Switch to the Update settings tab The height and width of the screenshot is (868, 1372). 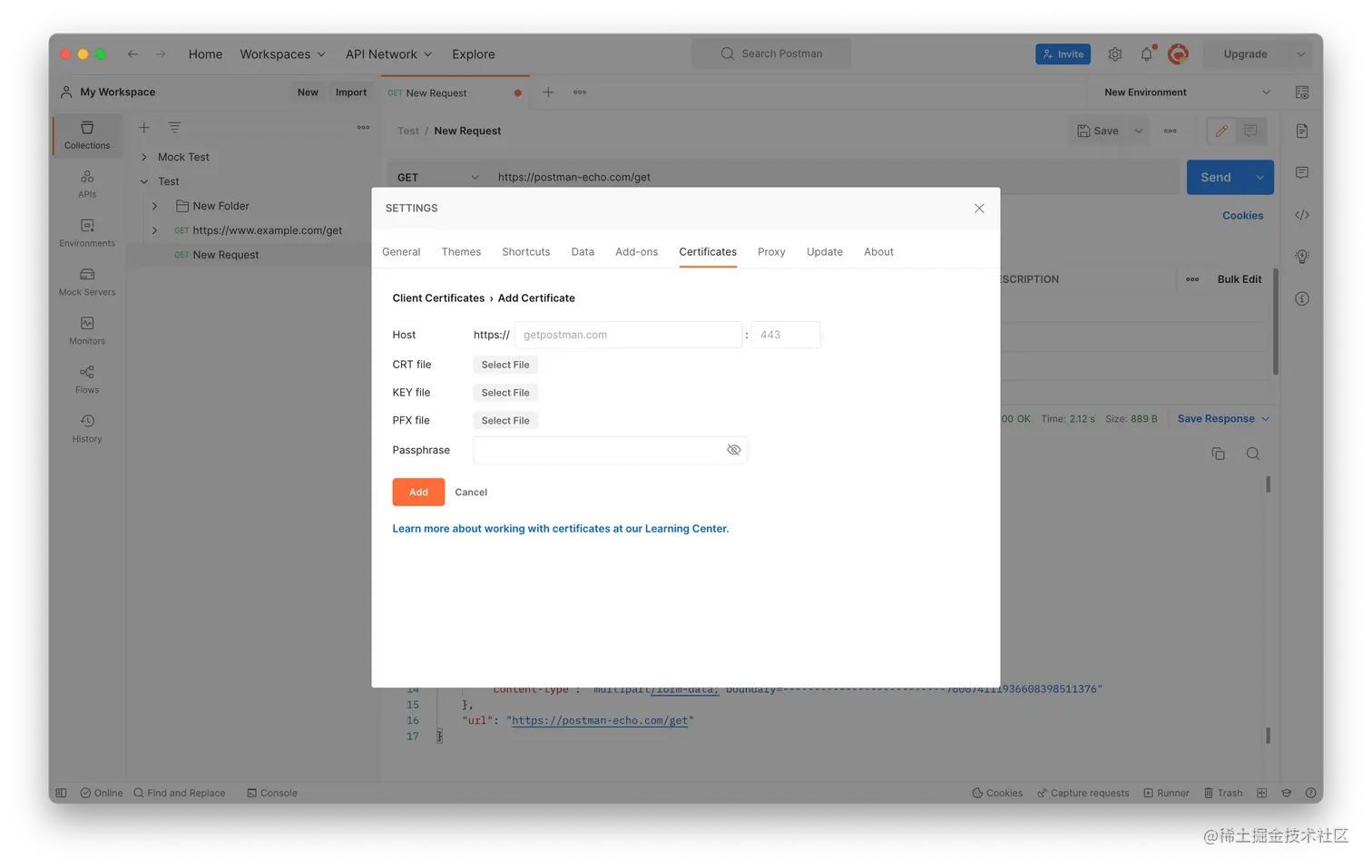(x=825, y=252)
